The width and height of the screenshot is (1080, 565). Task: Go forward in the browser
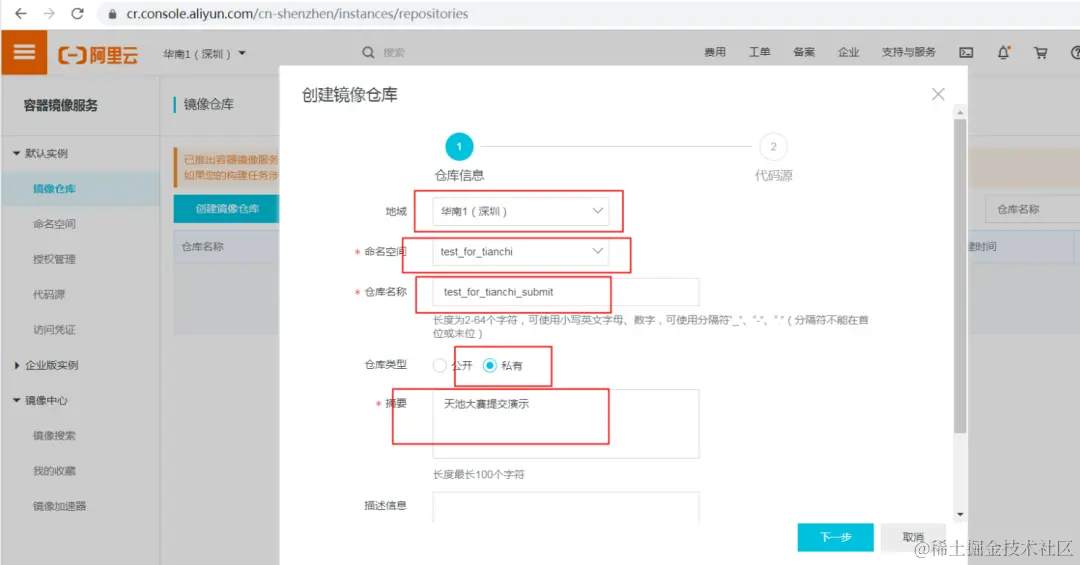(x=49, y=14)
